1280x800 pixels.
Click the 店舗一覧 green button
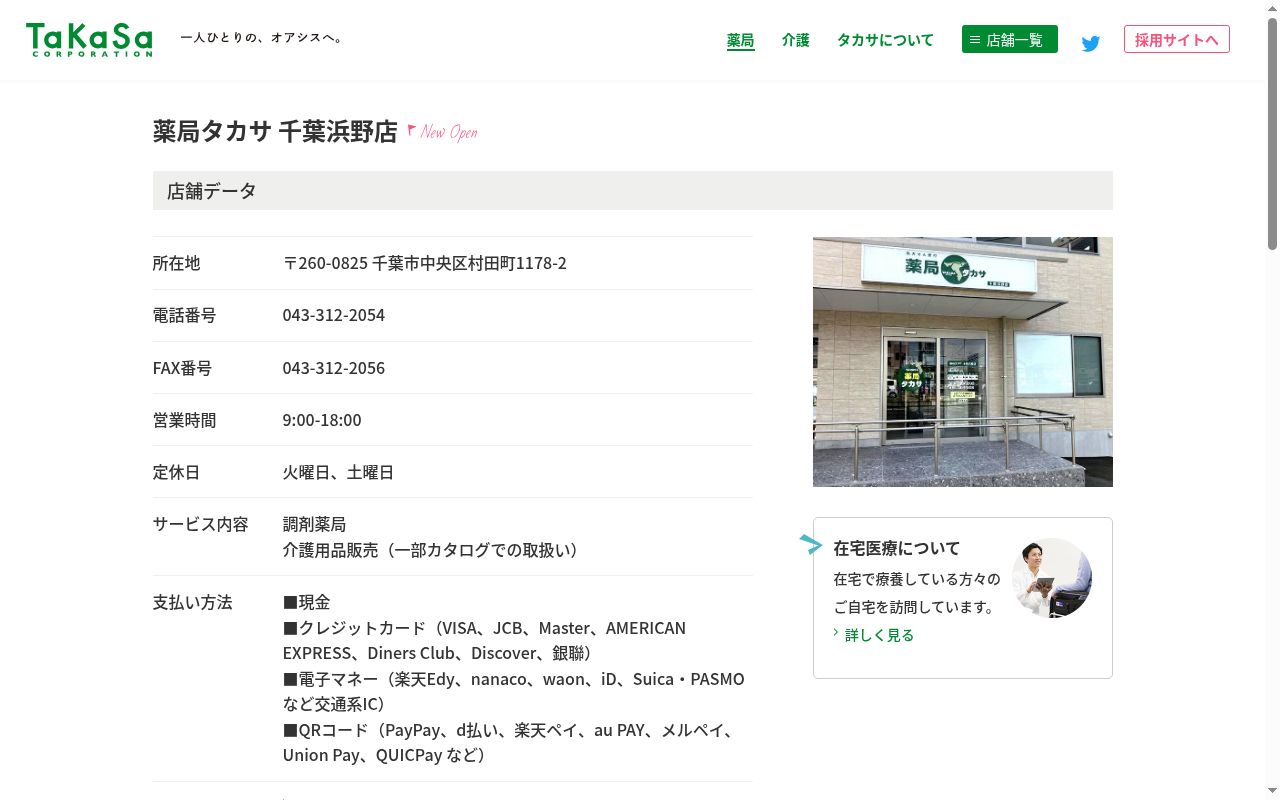point(1010,40)
